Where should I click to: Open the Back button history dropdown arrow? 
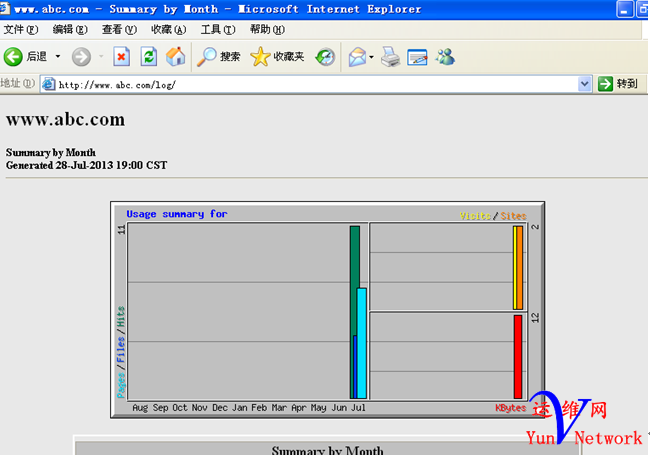click(58, 56)
